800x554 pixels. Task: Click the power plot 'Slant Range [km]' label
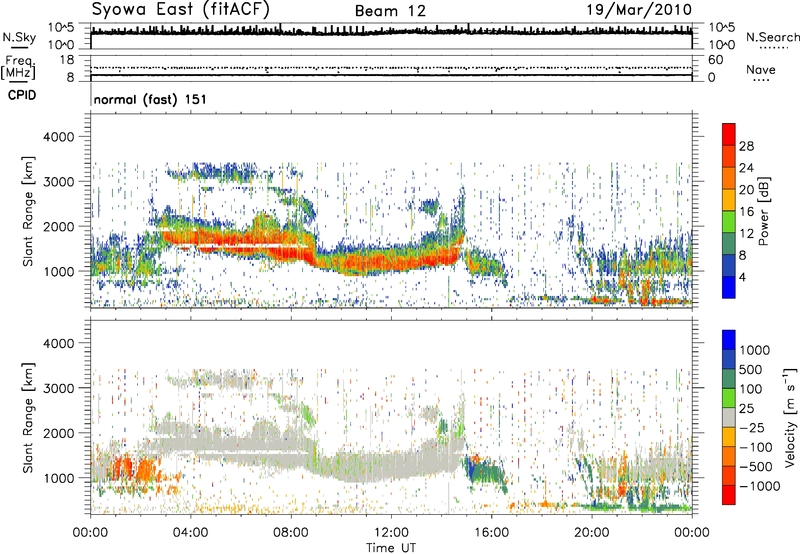coord(28,211)
